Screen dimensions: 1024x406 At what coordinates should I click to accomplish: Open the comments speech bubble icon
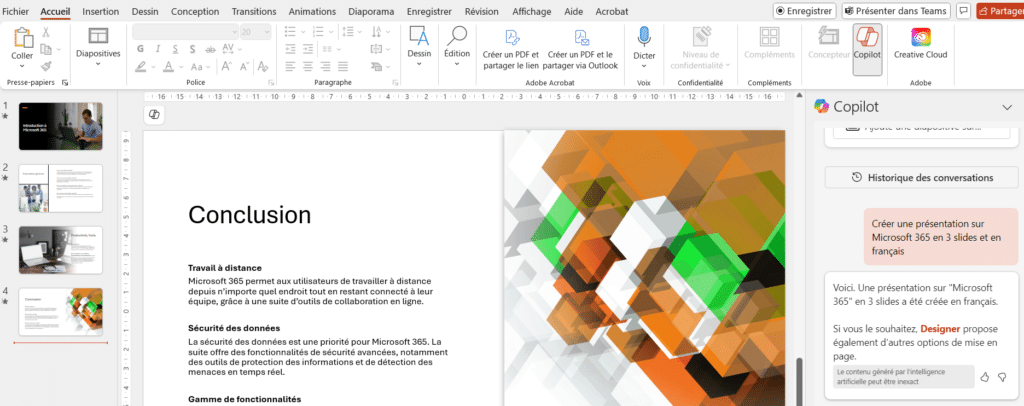pos(963,10)
